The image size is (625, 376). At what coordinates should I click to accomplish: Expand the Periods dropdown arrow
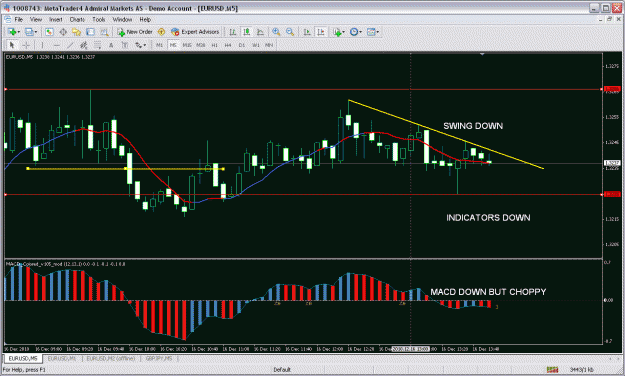tap(361, 32)
